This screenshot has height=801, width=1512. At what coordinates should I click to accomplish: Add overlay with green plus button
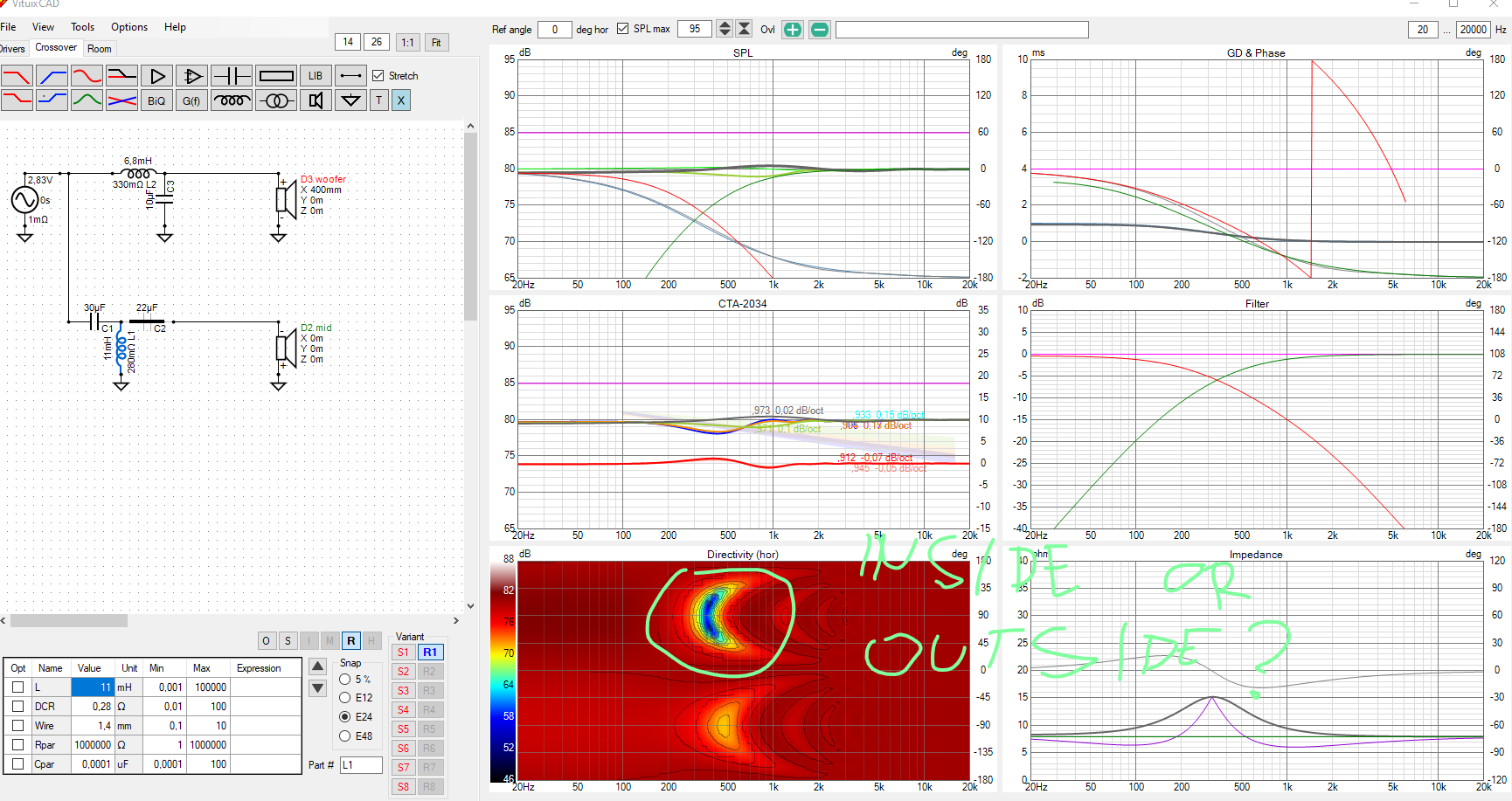tap(793, 30)
